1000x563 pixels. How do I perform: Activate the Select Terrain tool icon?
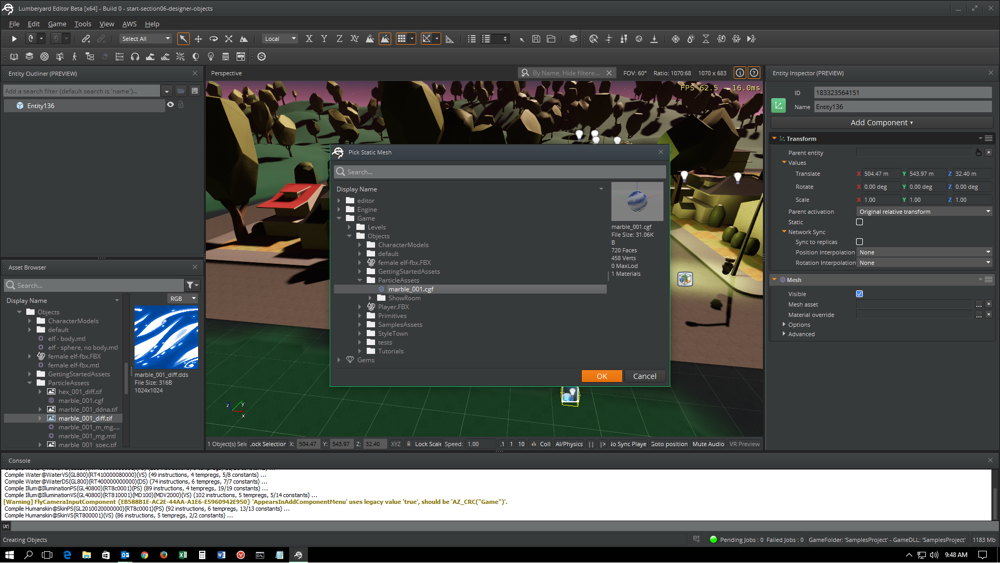click(x=244, y=39)
